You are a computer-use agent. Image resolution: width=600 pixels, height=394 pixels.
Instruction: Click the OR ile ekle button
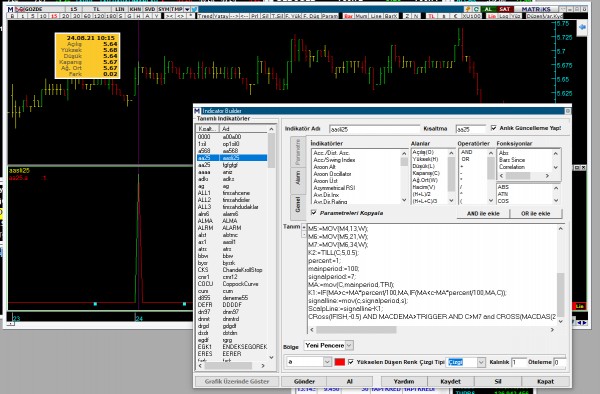point(536,213)
